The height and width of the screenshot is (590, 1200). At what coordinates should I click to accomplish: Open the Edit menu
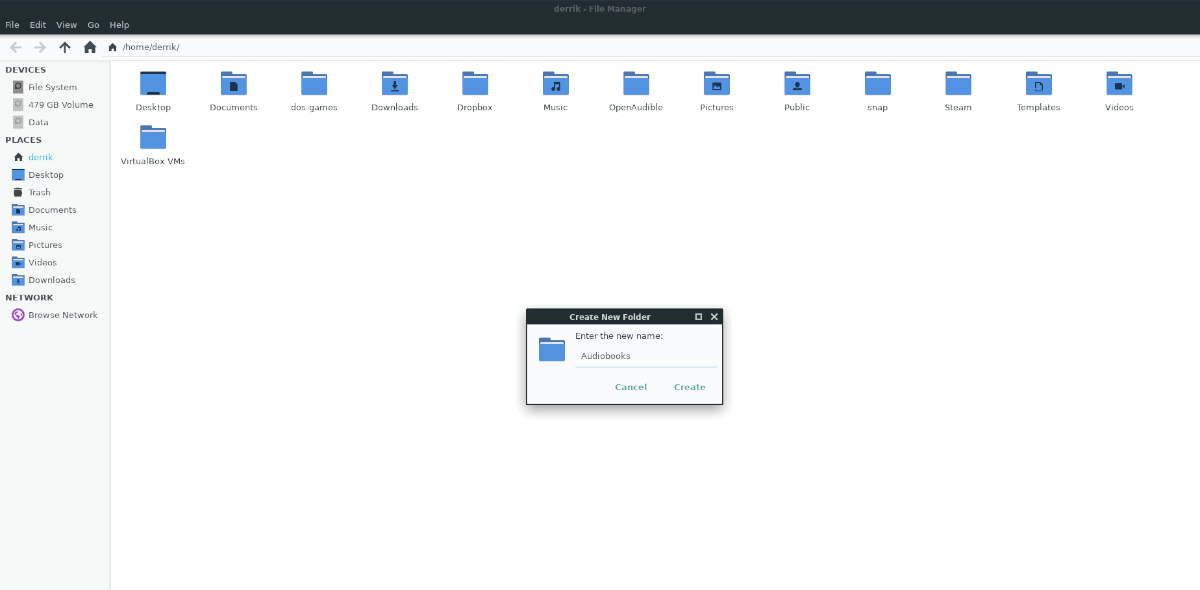(38, 24)
